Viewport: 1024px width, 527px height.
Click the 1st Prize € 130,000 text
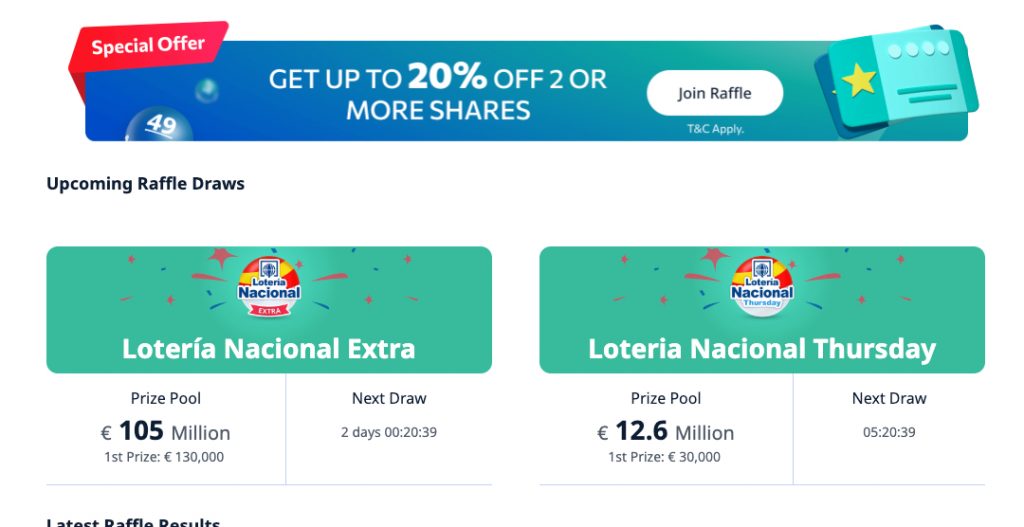[x=164, y=457]
